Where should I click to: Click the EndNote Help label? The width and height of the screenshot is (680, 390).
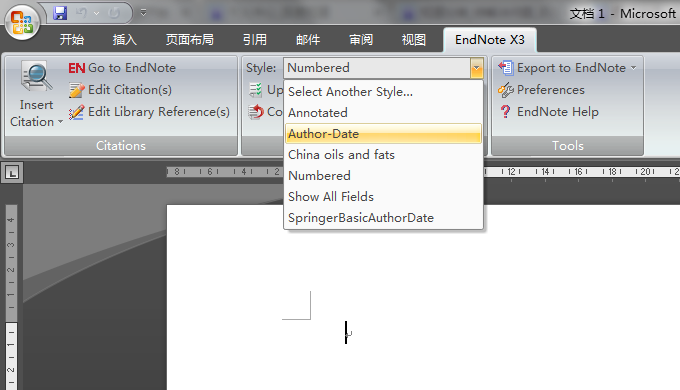[x=558, y=112]
